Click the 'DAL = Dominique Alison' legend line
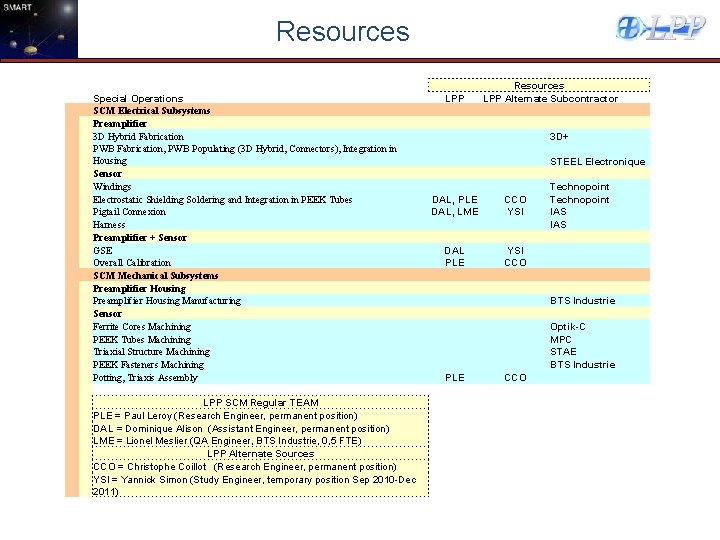Viewport: 720px width, 540px height. coord(241,428)
